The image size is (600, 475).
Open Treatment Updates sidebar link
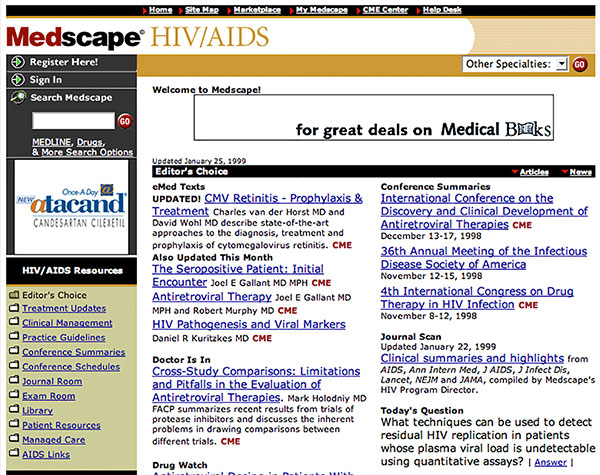pyautogui.click(x=64, y=309)
